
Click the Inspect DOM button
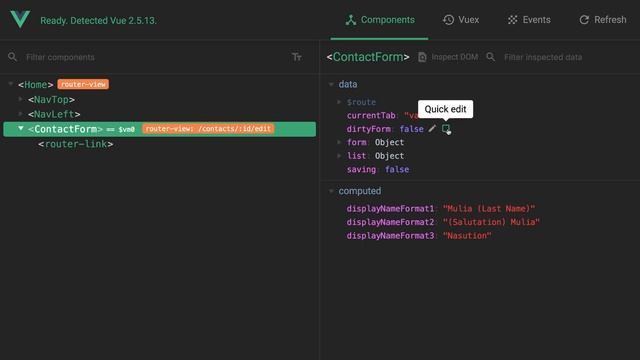pyautogui.click(x=448, y=57)
